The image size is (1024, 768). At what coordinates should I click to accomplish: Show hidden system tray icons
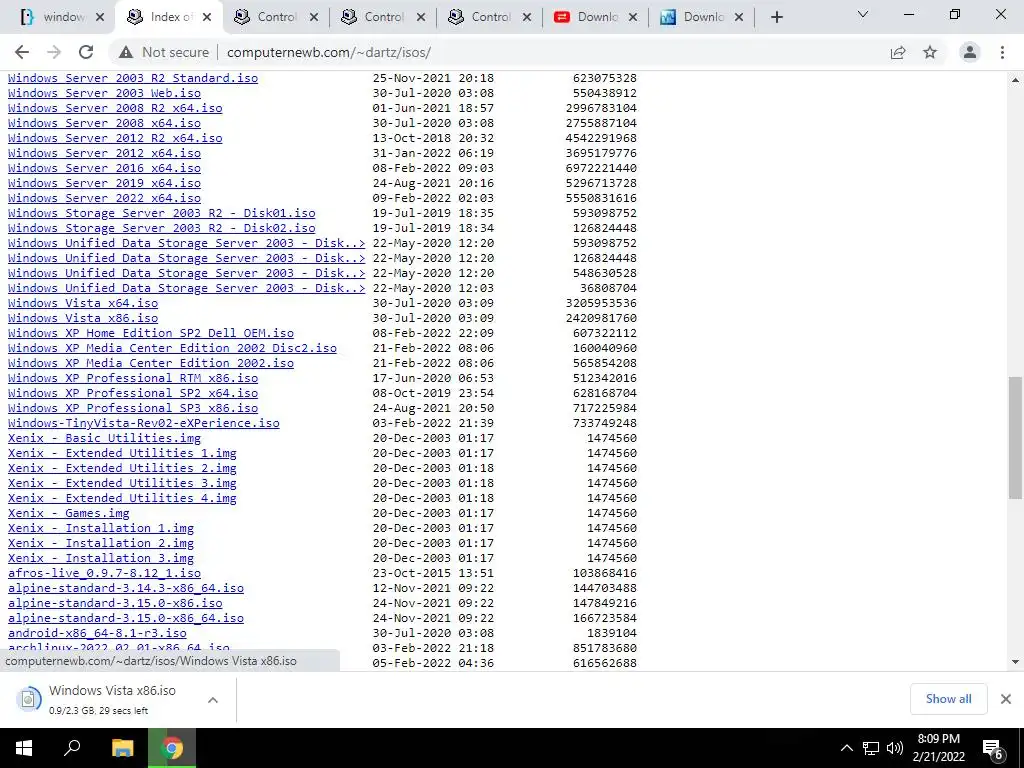pyautogui.click(x=846, y=748)
